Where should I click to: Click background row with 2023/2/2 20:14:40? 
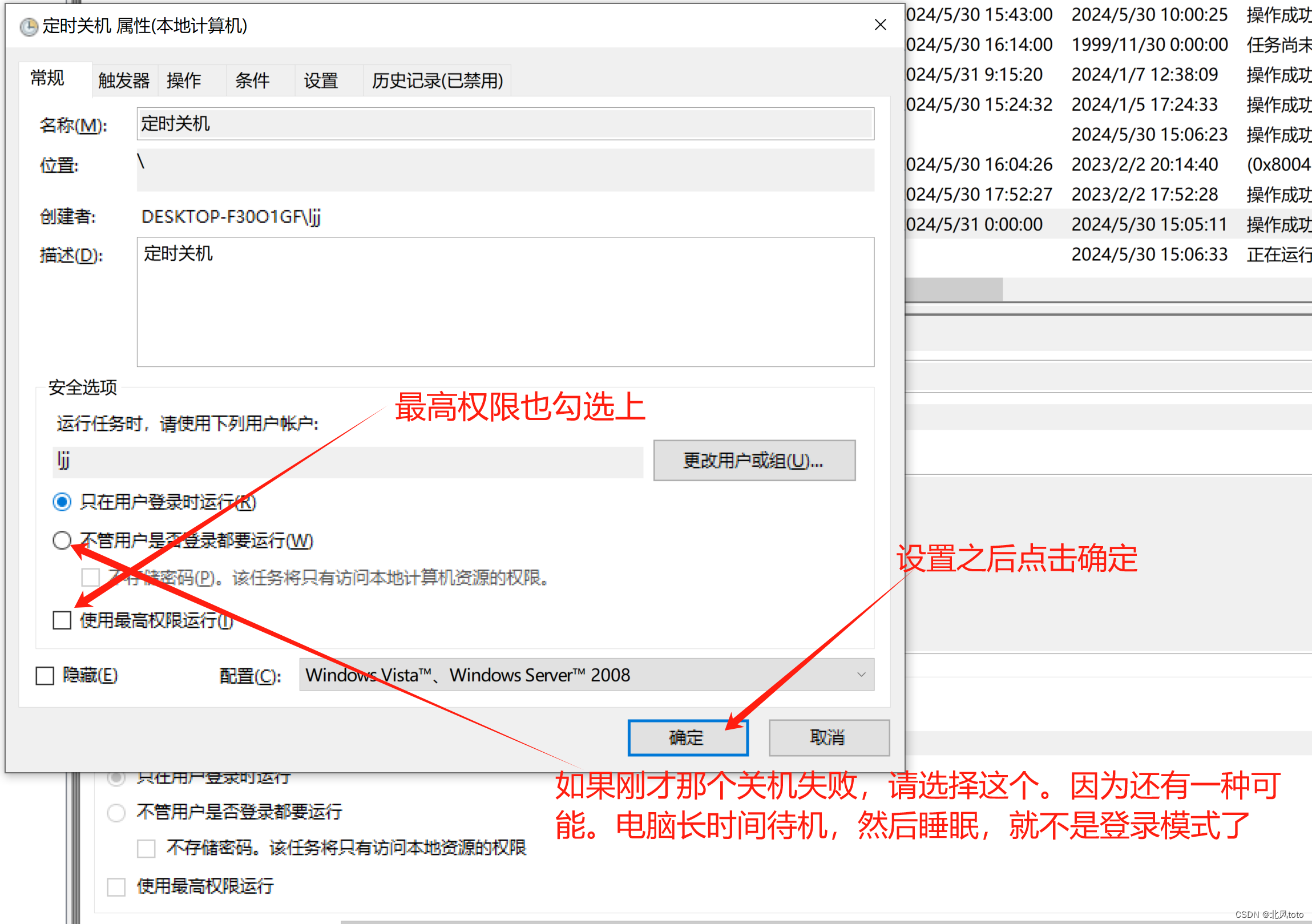pos(1108,164)
